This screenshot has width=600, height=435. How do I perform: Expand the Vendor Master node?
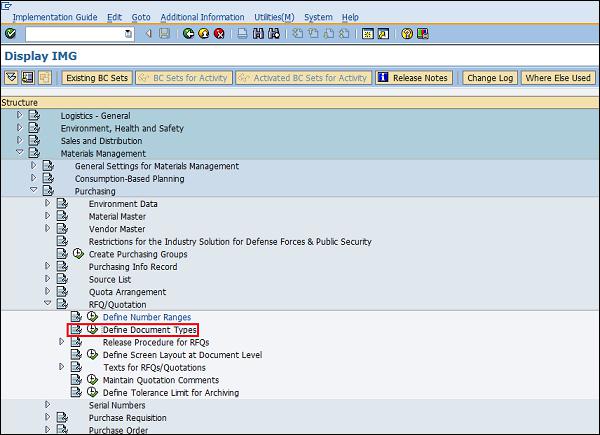point(47,229)
